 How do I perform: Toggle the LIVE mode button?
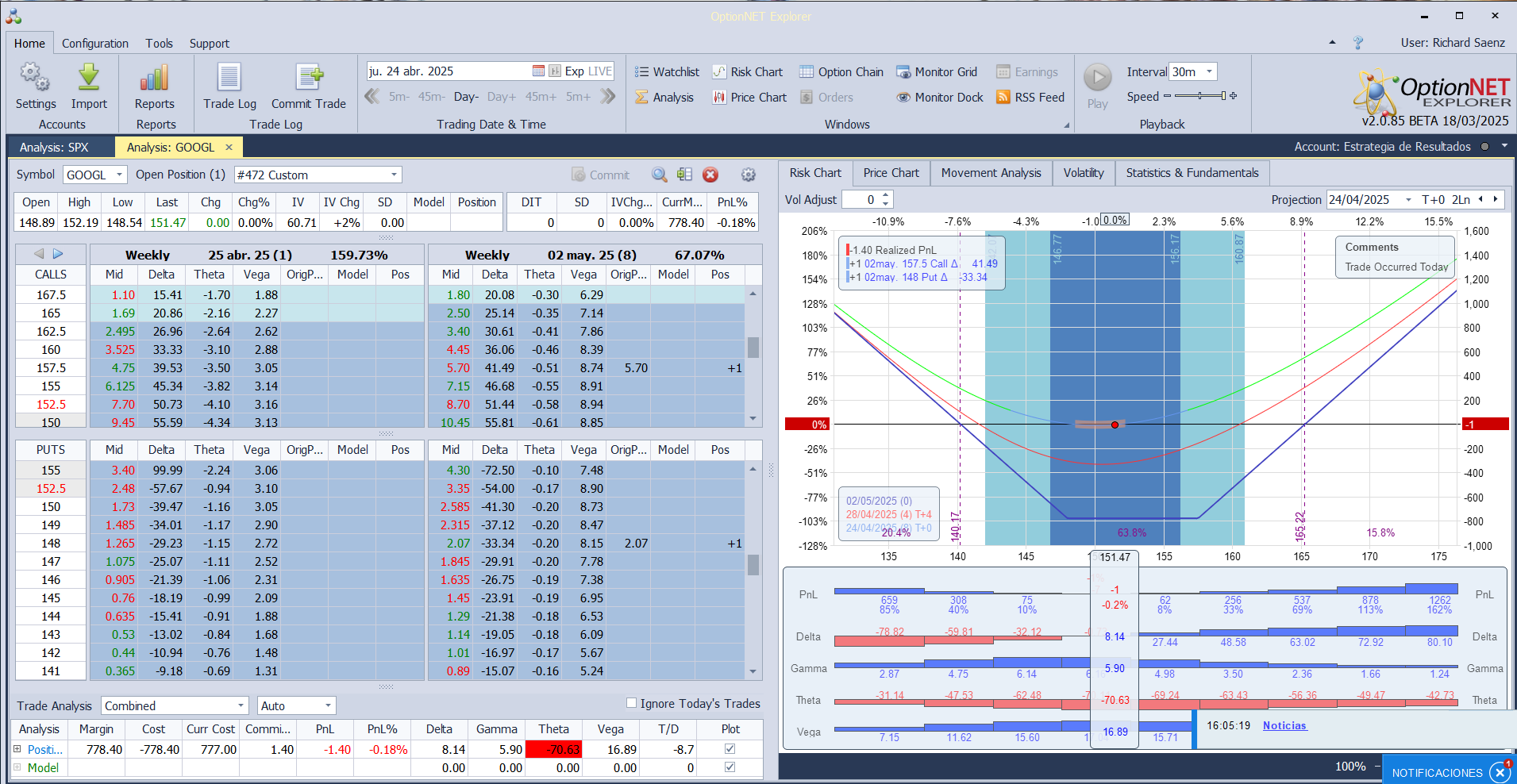click(600, 71)
